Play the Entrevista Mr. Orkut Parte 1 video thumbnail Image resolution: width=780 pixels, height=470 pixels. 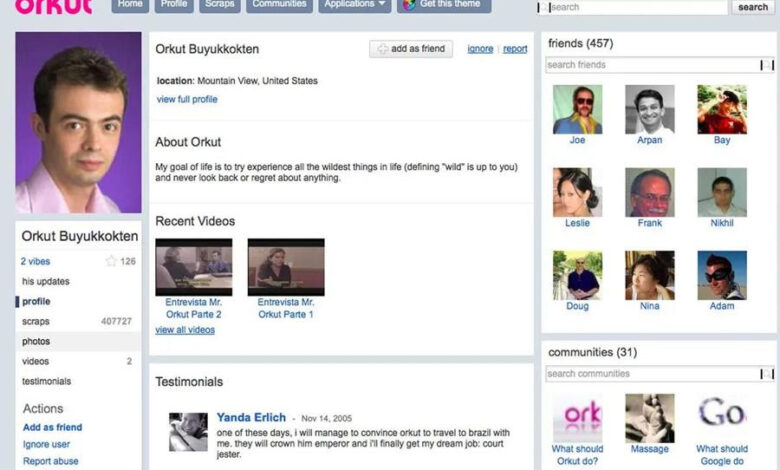click(286, 267)
